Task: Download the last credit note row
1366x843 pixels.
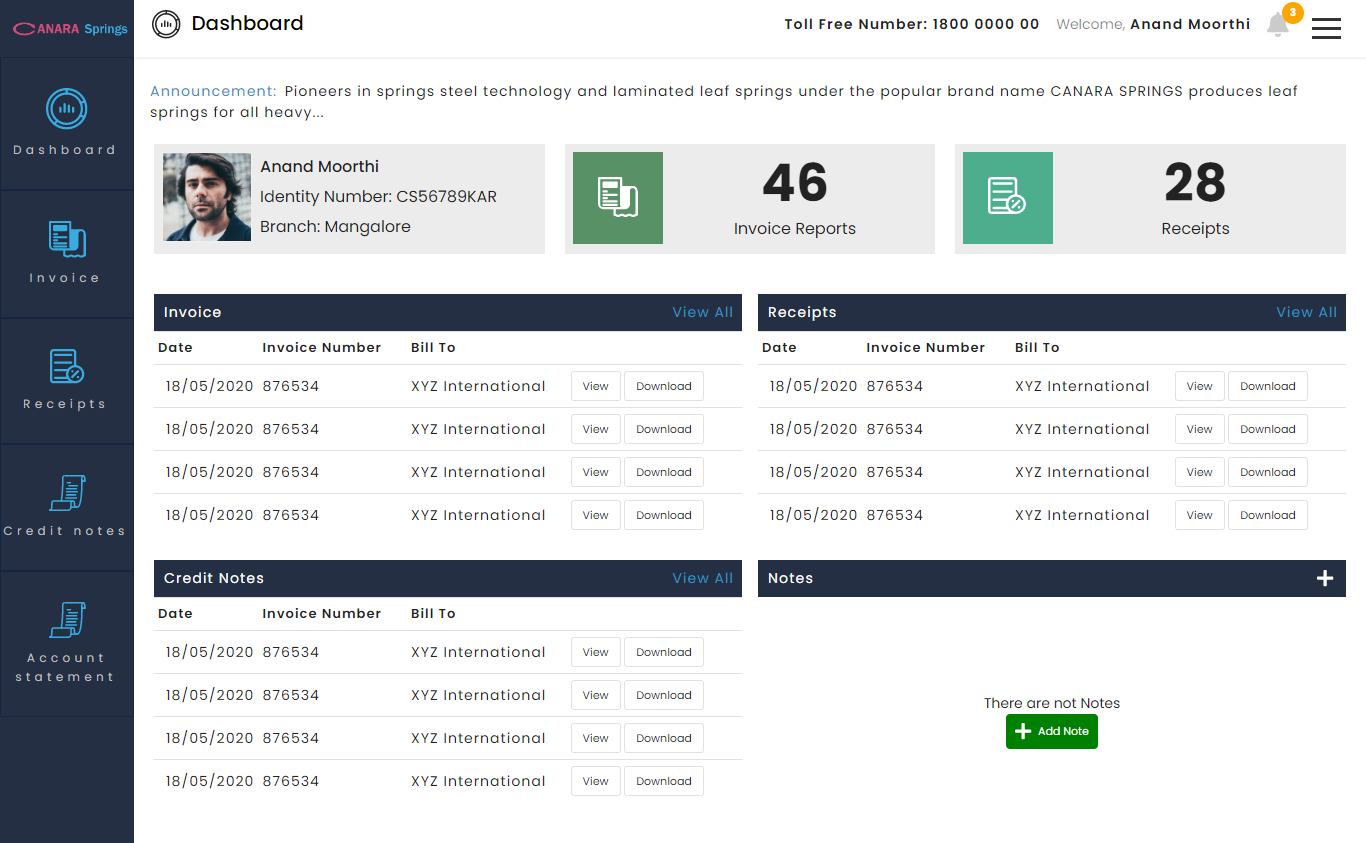Action: [x=663, y=781]
